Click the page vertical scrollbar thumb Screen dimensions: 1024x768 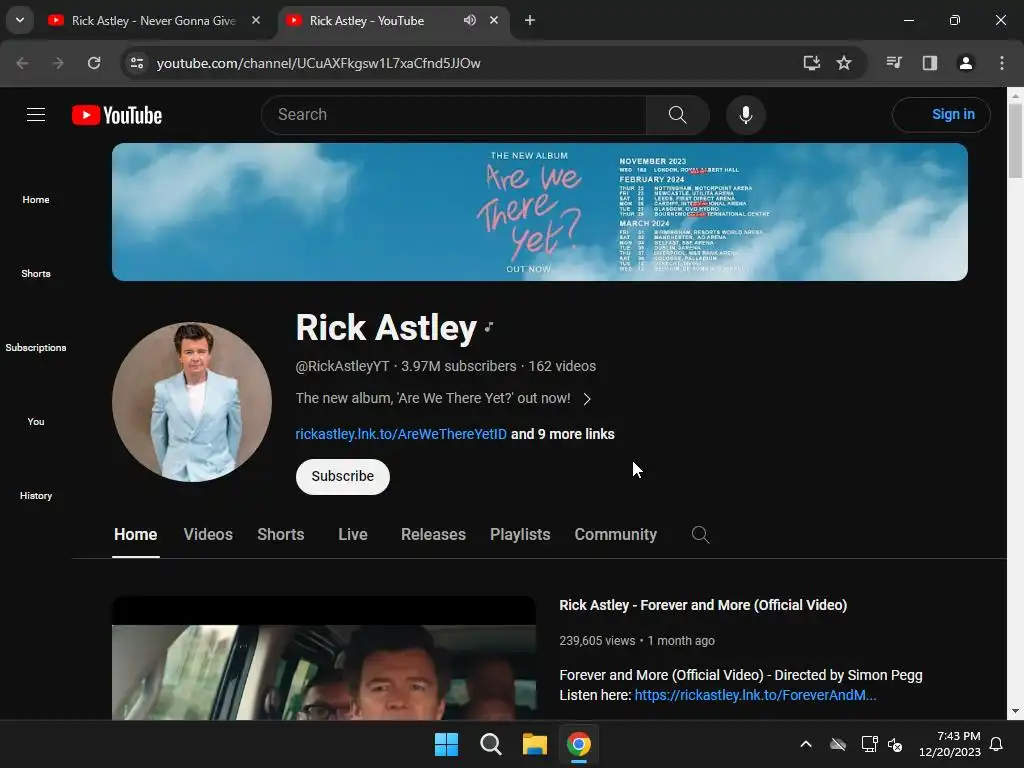point(1015,140)
